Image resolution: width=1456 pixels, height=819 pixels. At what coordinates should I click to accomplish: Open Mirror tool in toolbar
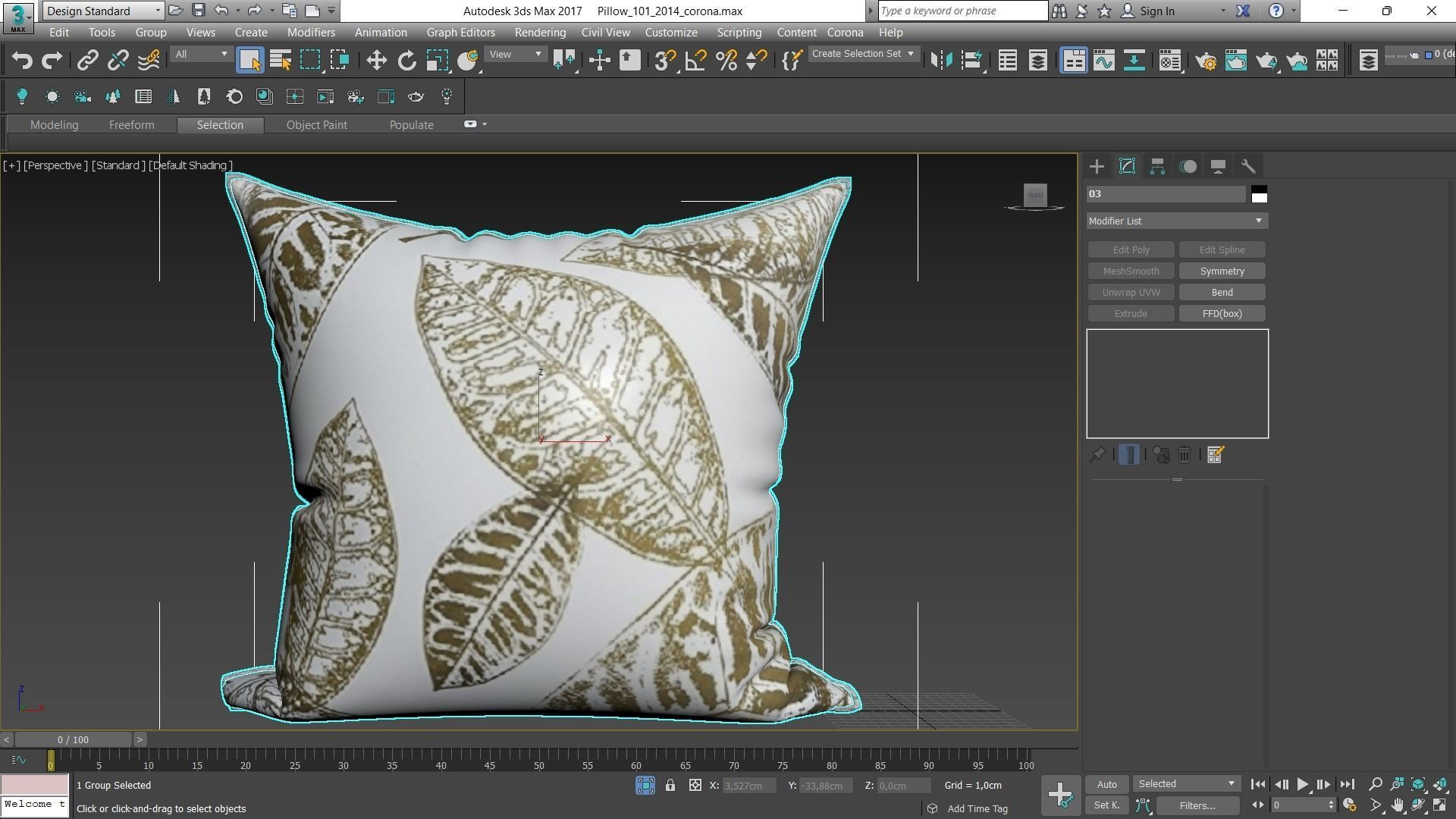941,61
